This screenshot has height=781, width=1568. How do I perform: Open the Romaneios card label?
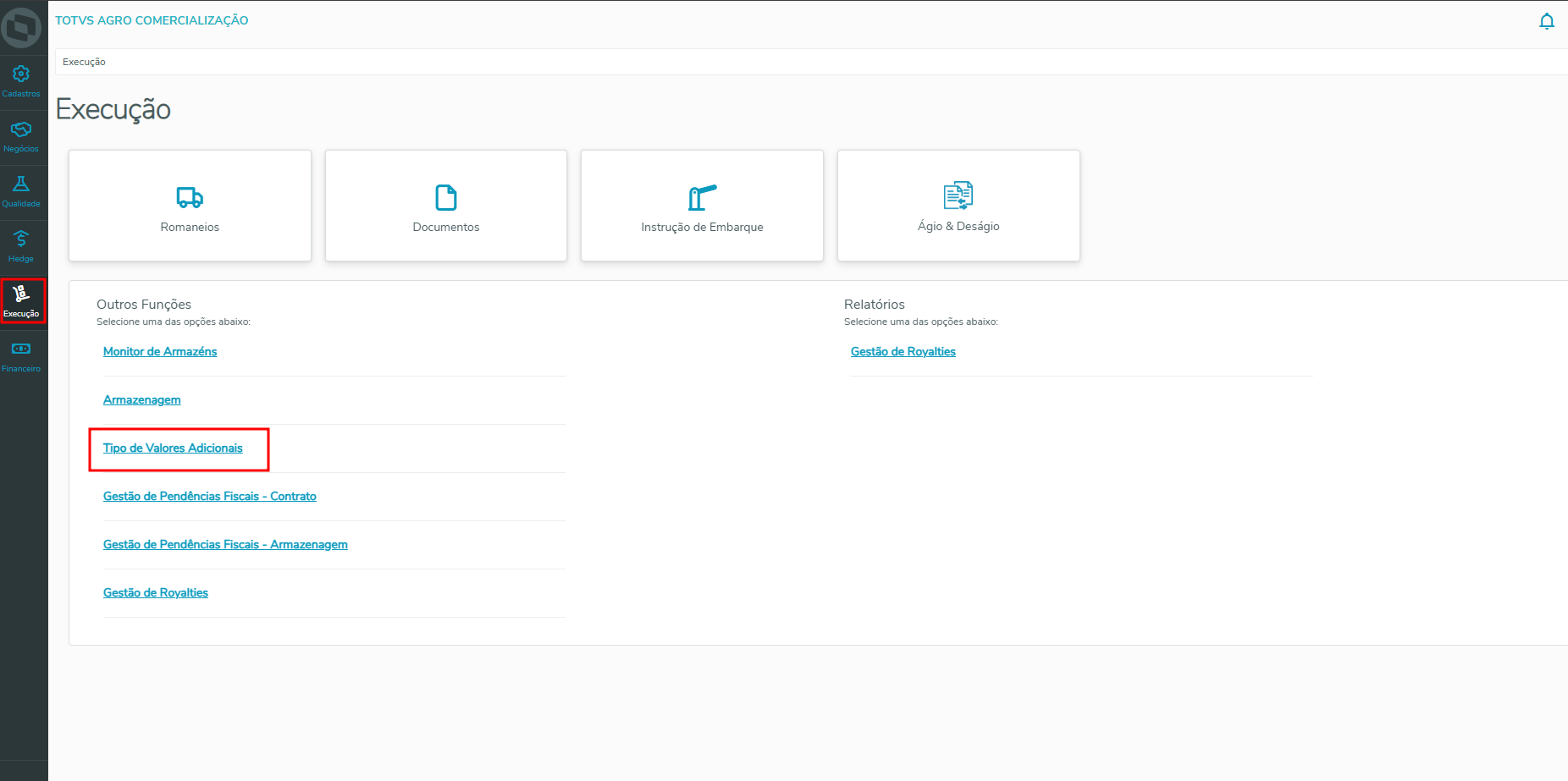(190, 227)
